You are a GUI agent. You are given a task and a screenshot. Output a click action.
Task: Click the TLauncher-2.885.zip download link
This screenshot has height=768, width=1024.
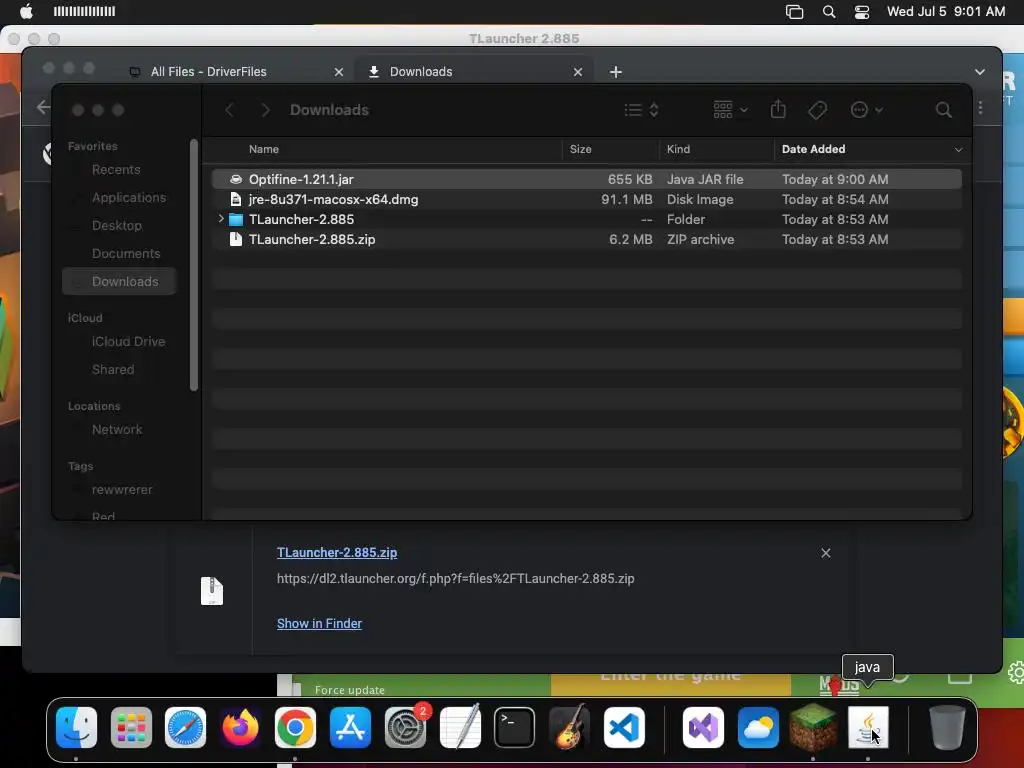point(336,552)
